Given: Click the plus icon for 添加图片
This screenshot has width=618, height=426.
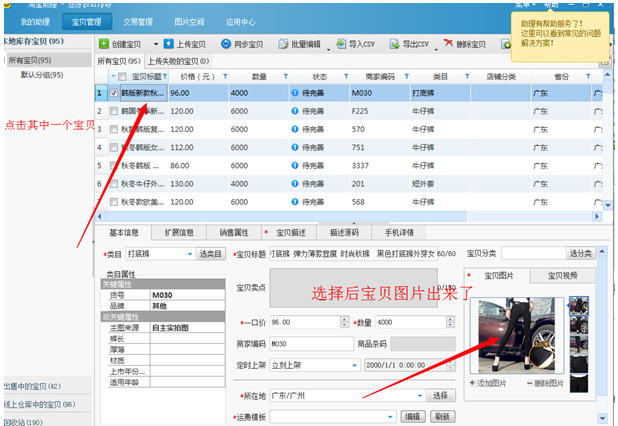Looking at the screenshot, I should [472, 383].
